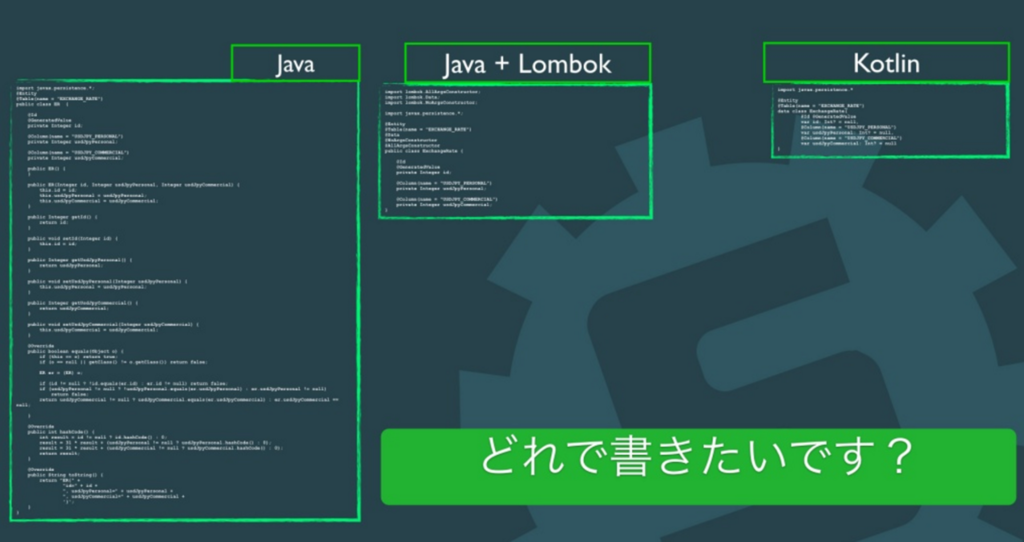Click the "Java" heading box

[295, 63]
